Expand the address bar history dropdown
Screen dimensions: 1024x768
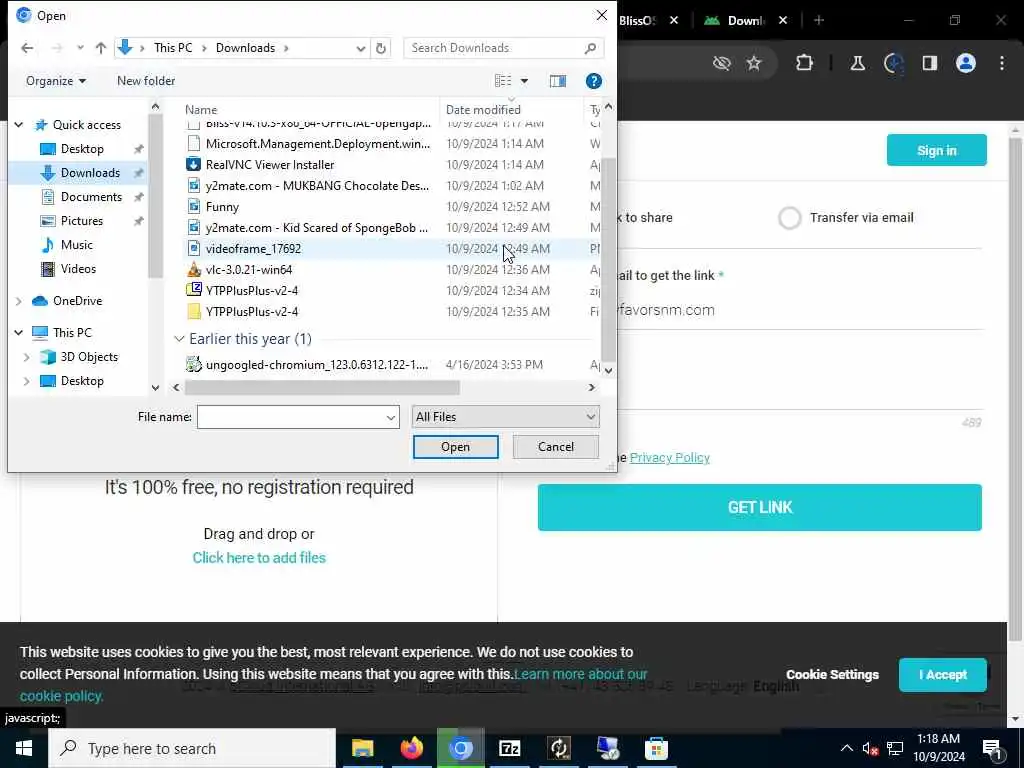360,48
